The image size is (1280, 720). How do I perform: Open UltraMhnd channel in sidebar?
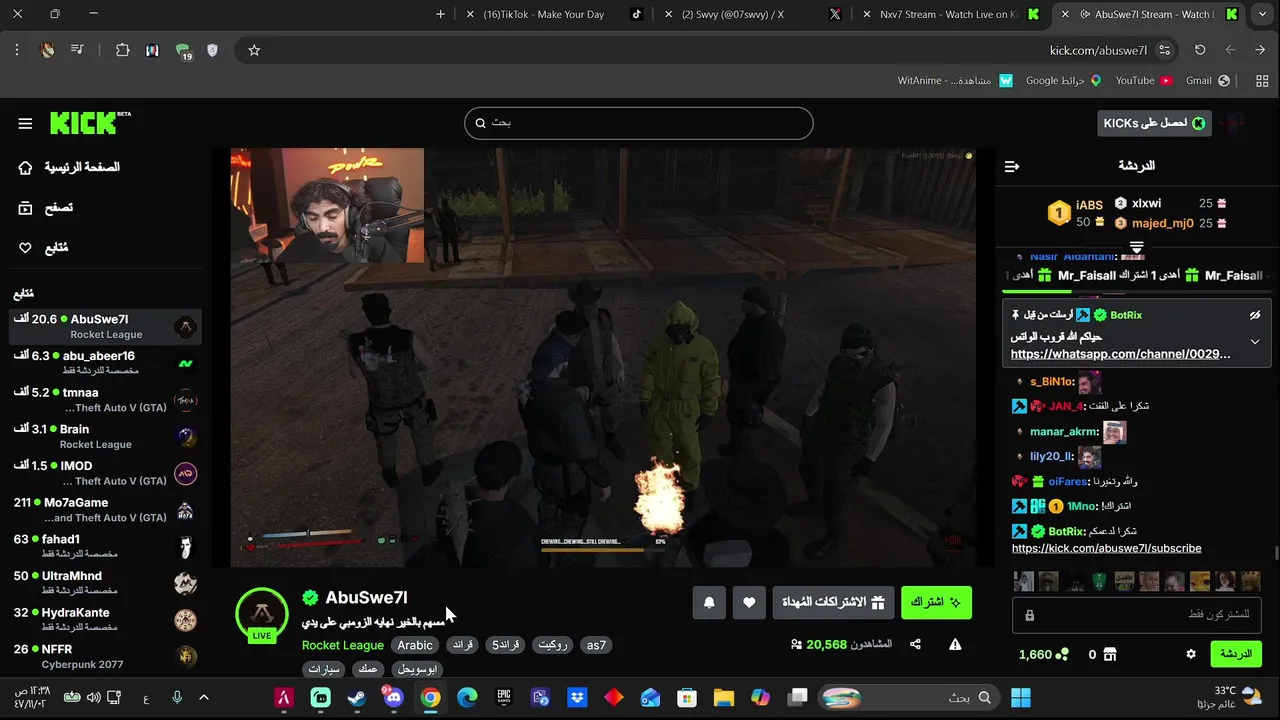tap(105, 583)
